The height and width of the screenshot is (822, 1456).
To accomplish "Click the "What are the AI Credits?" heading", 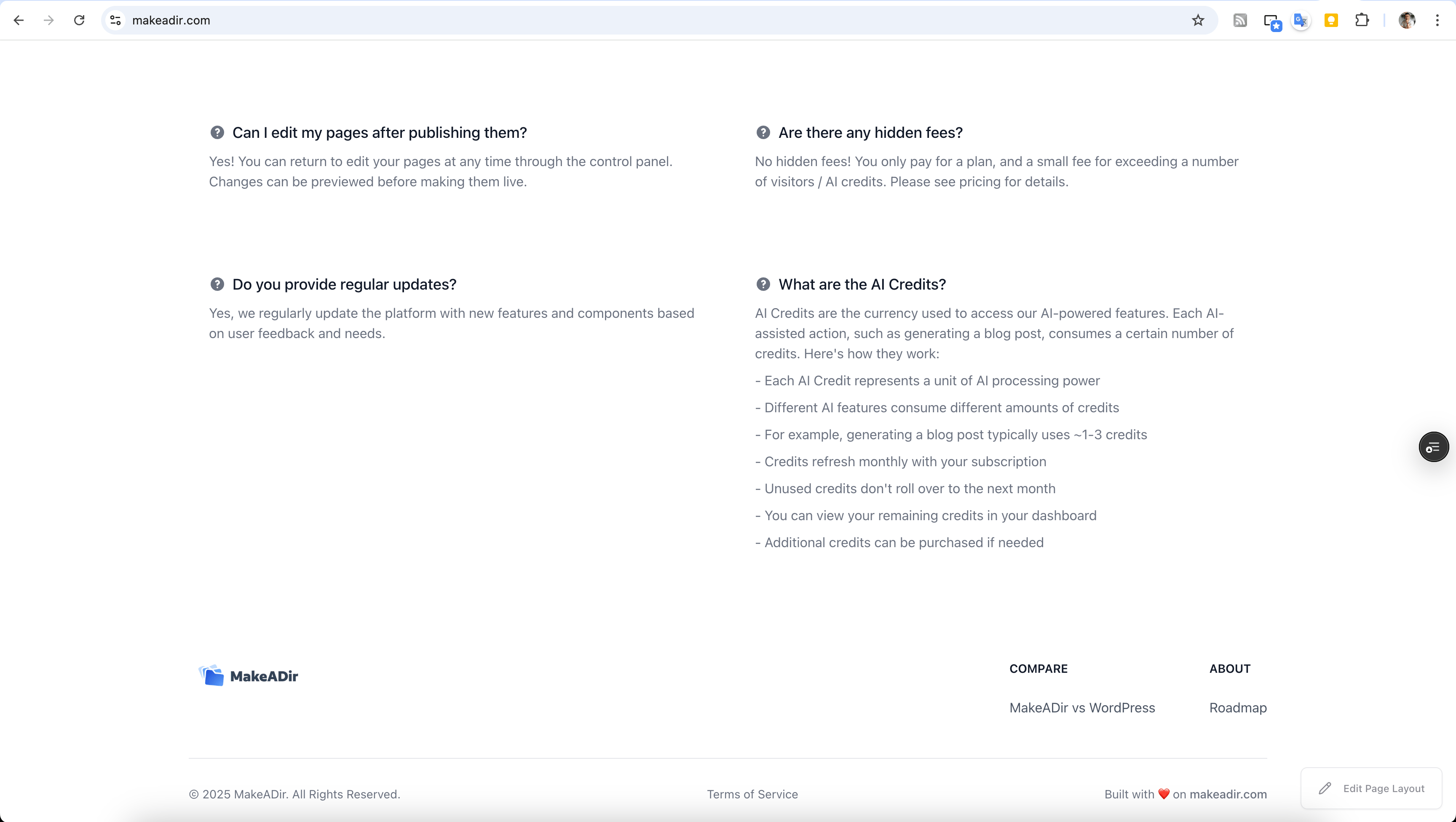I will tap(862, 285).
